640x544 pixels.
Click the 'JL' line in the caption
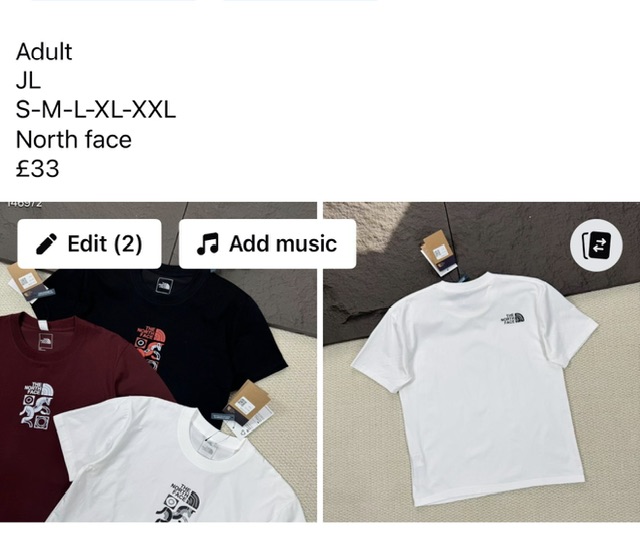click(x=28, y=81)
